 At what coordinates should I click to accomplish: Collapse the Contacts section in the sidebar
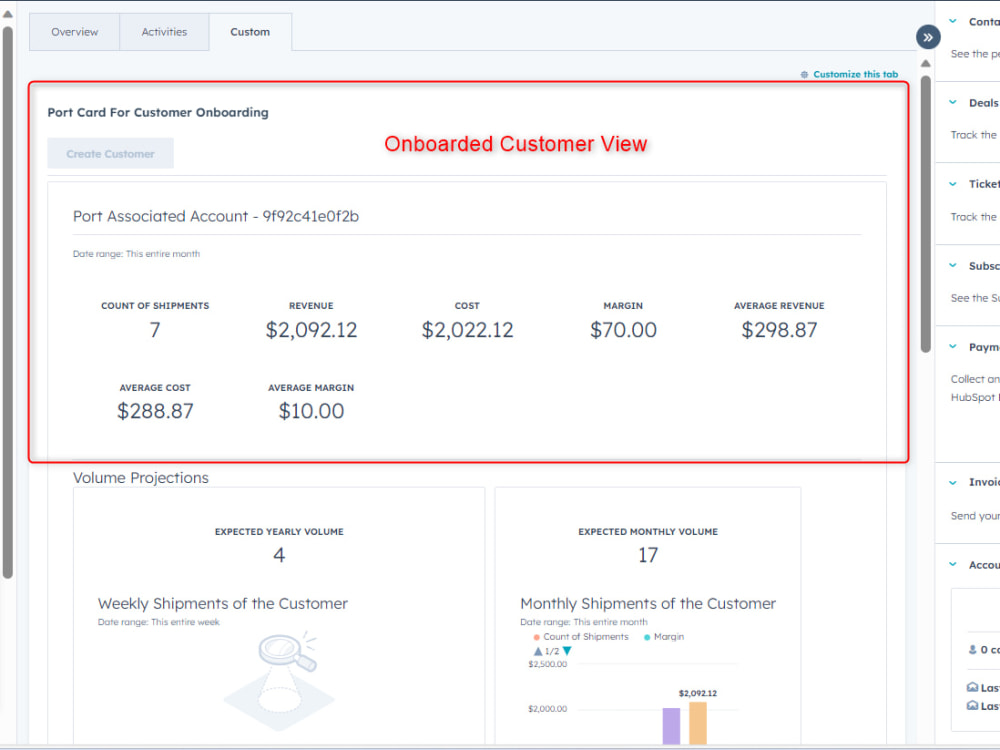951,21
